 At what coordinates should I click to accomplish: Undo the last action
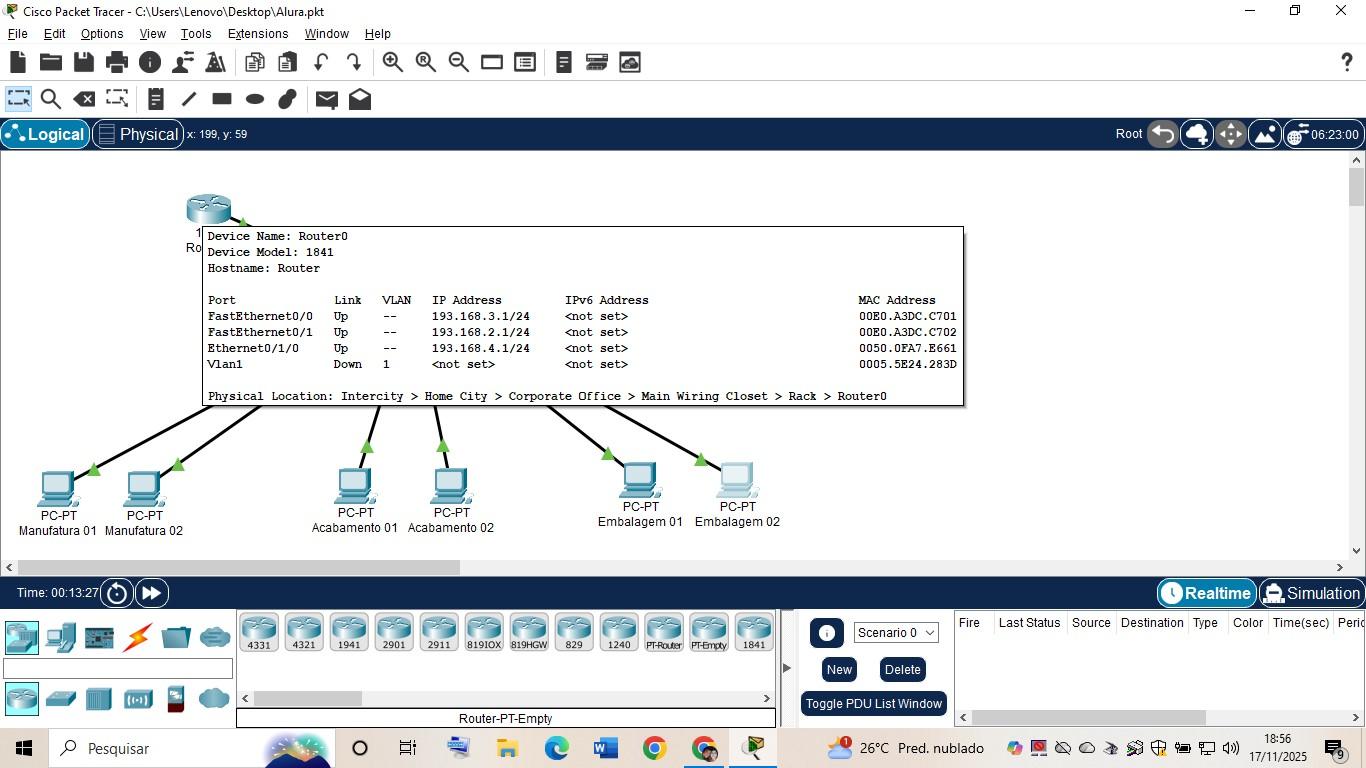(321, 62)
